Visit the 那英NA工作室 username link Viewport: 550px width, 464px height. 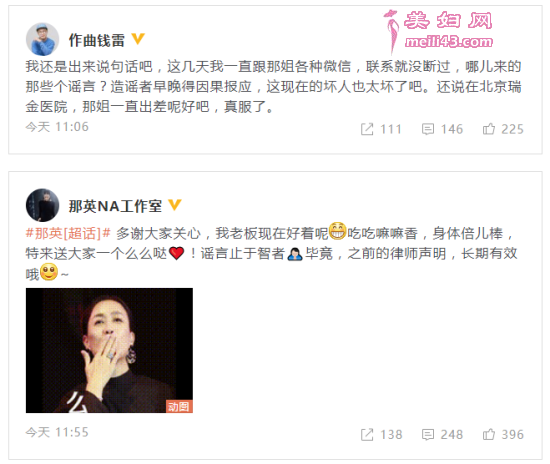115,206
